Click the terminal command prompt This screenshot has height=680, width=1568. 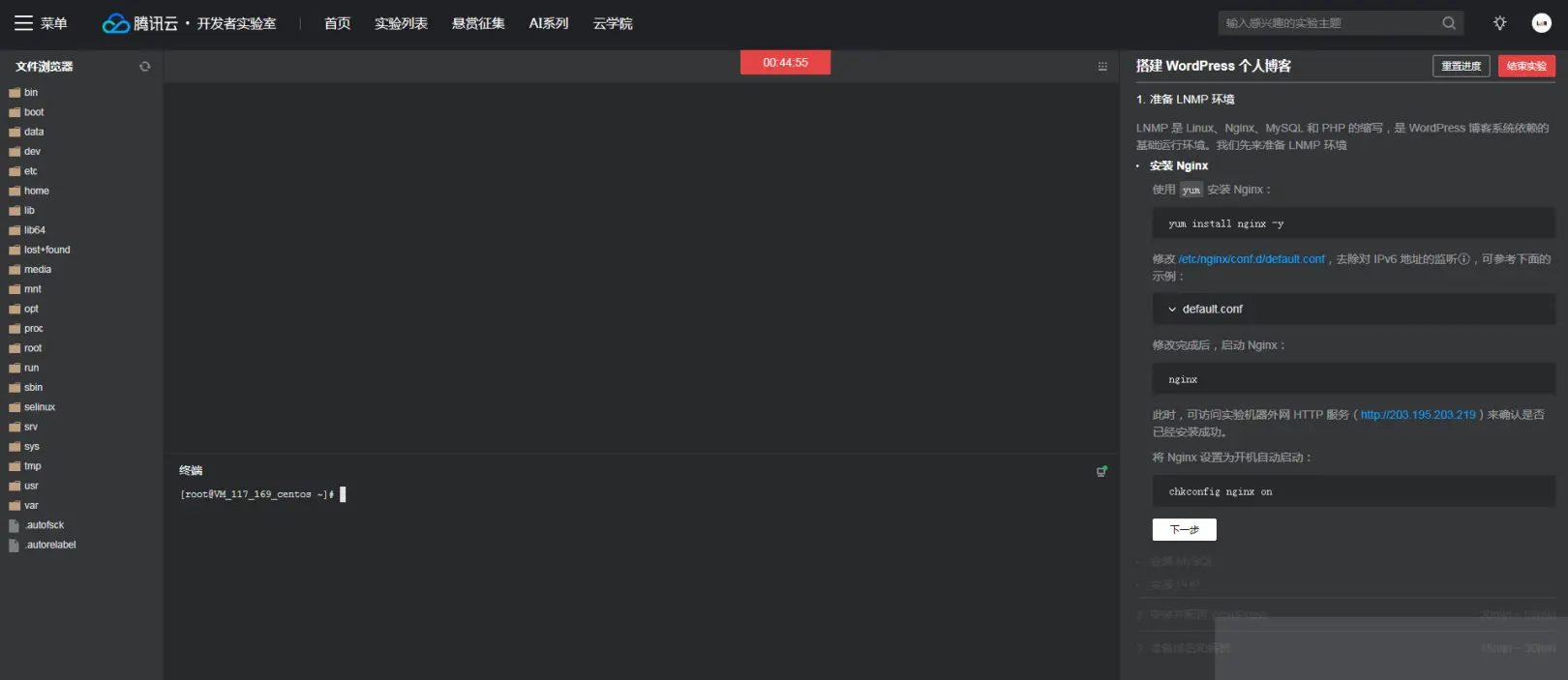(x=262, y=494)
